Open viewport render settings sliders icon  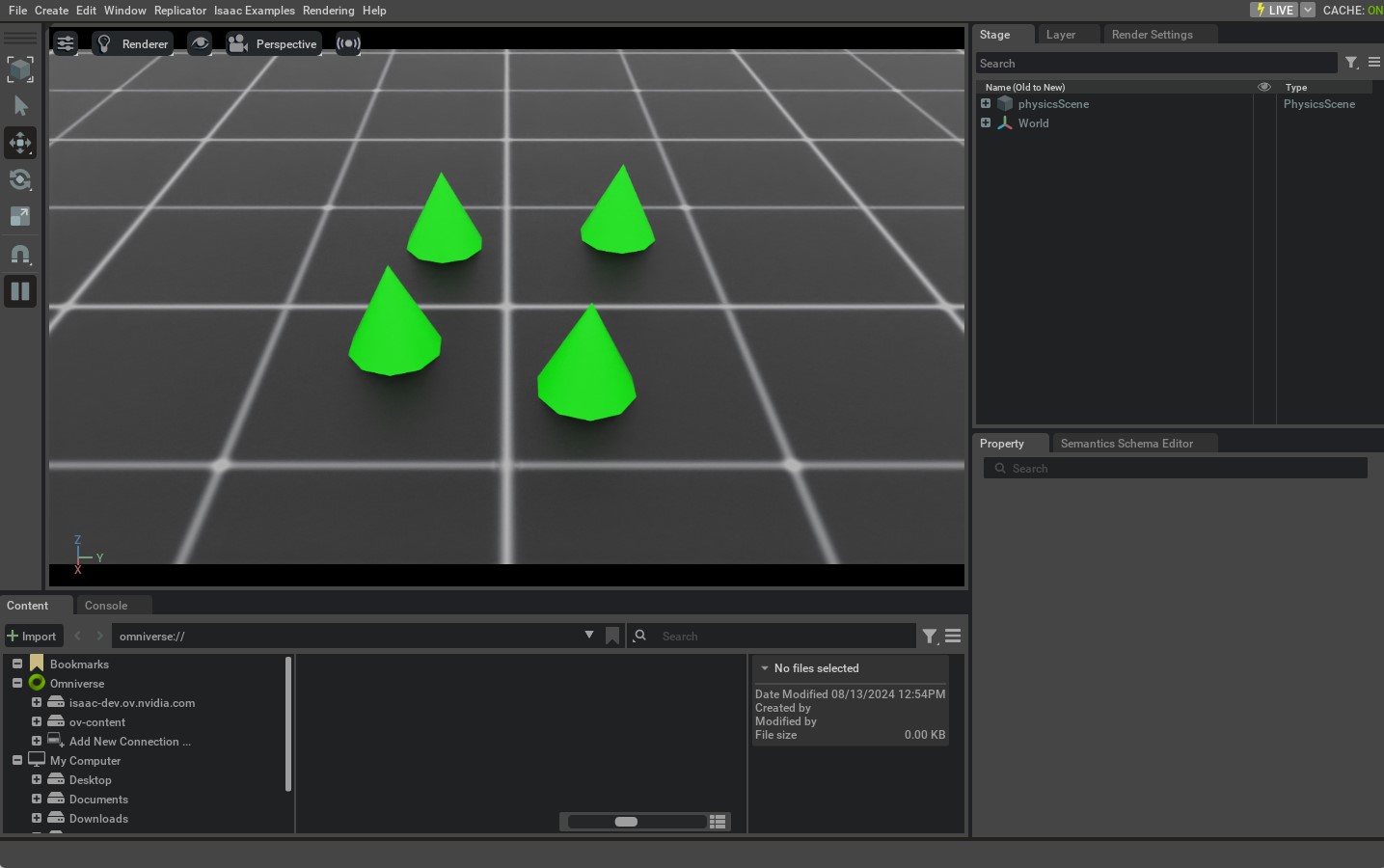[x=65, y=42]
